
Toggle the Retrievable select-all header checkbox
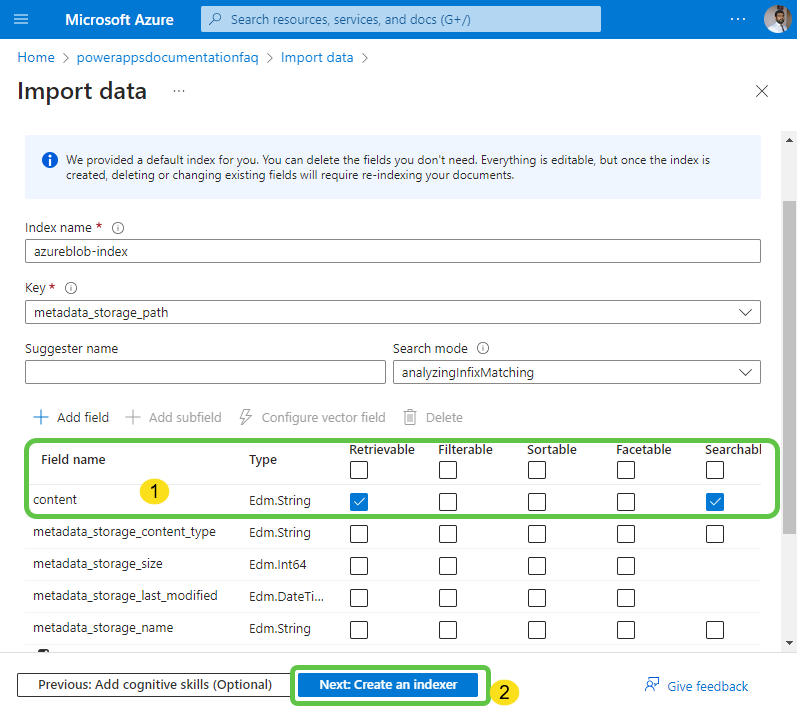click(x=359, y=470)
